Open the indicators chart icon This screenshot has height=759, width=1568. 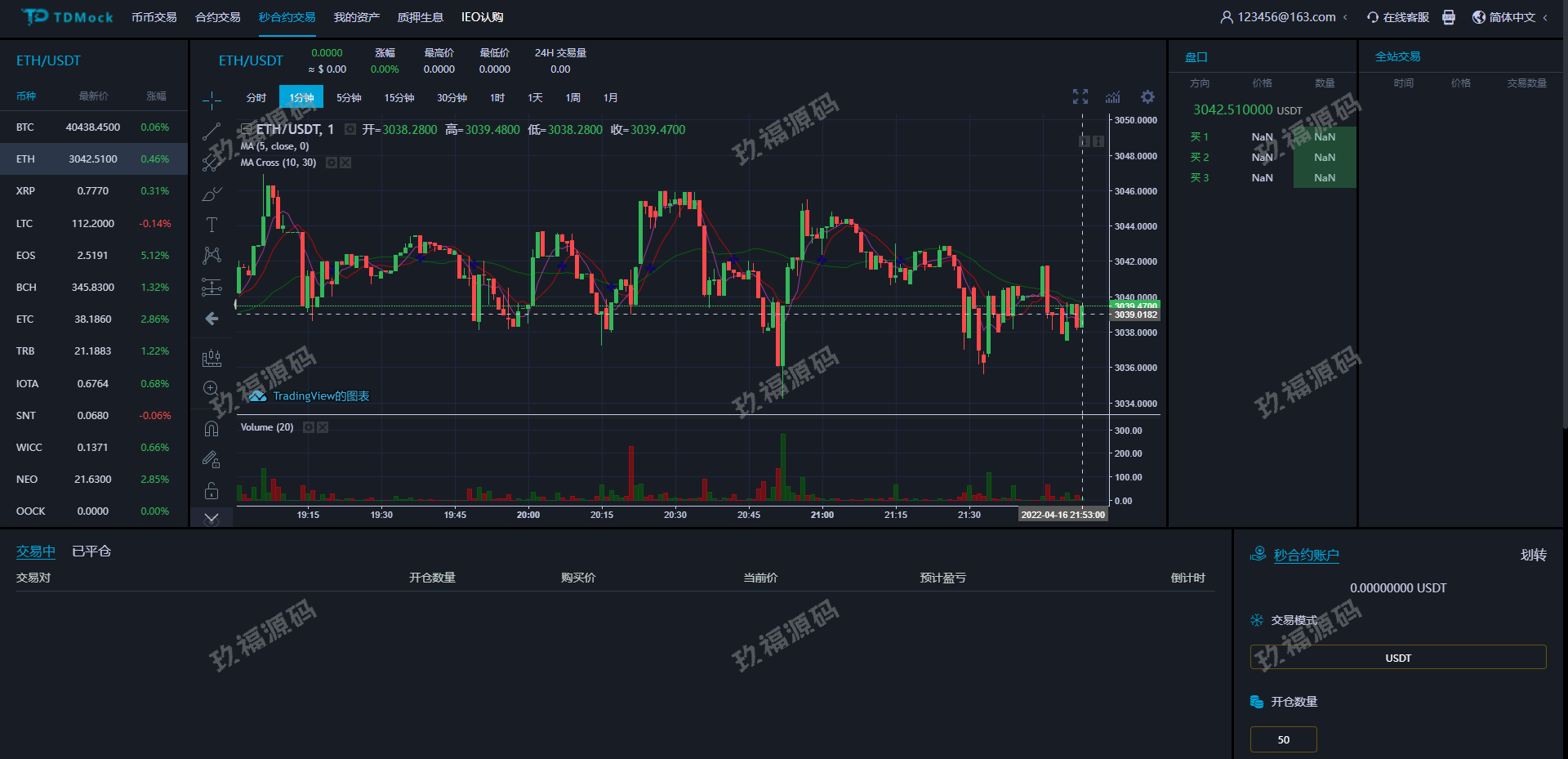pos(1113,97)
